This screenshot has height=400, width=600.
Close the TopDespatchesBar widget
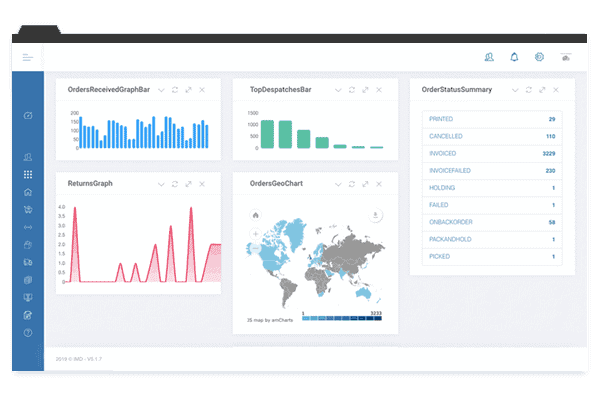point(379,90)
